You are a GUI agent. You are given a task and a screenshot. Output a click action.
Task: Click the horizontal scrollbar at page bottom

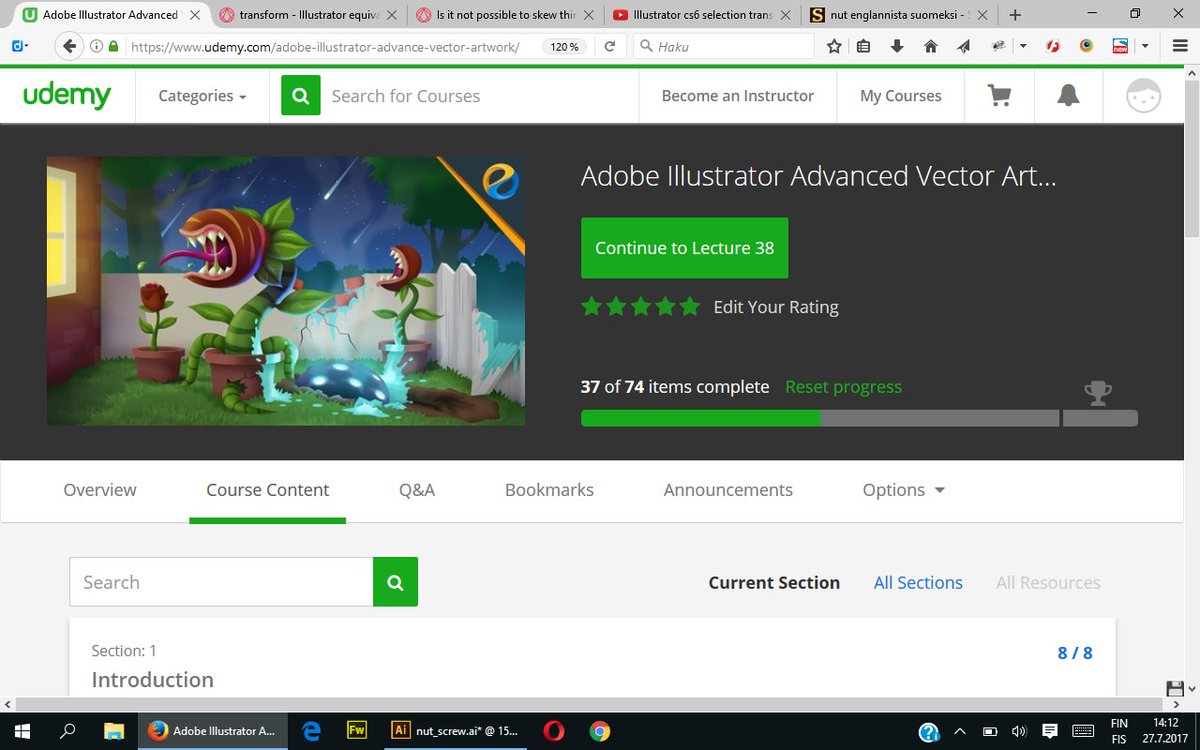pyautogui.click(x=590, y=704)
